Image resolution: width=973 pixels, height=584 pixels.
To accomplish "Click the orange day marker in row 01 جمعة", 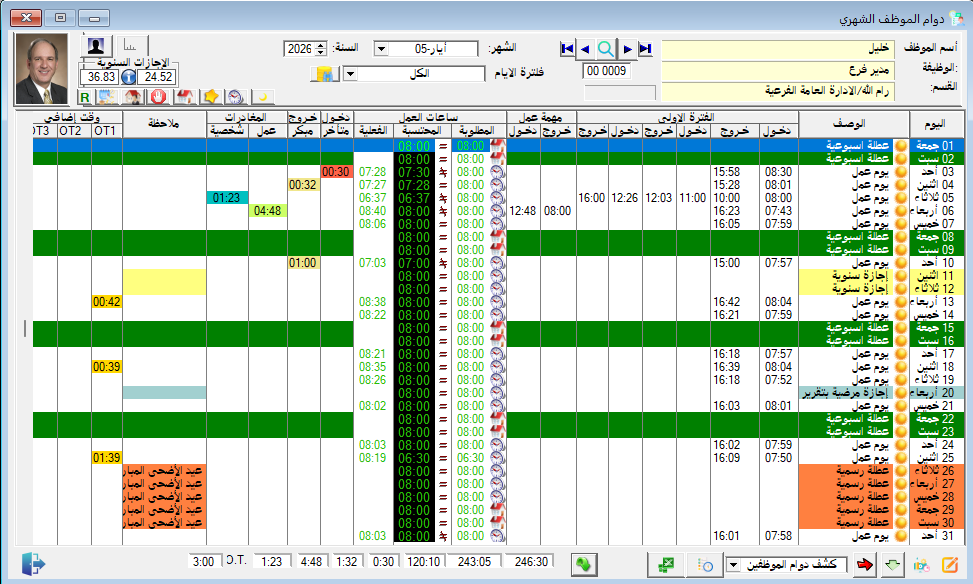I will [x=901, y=146].
